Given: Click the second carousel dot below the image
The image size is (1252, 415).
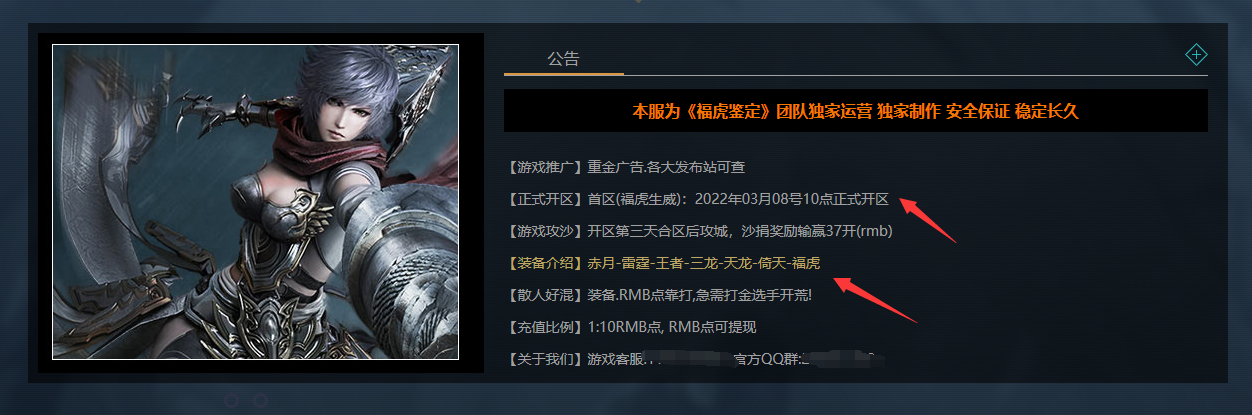Looking at the screenshot, I should (260, 400).
